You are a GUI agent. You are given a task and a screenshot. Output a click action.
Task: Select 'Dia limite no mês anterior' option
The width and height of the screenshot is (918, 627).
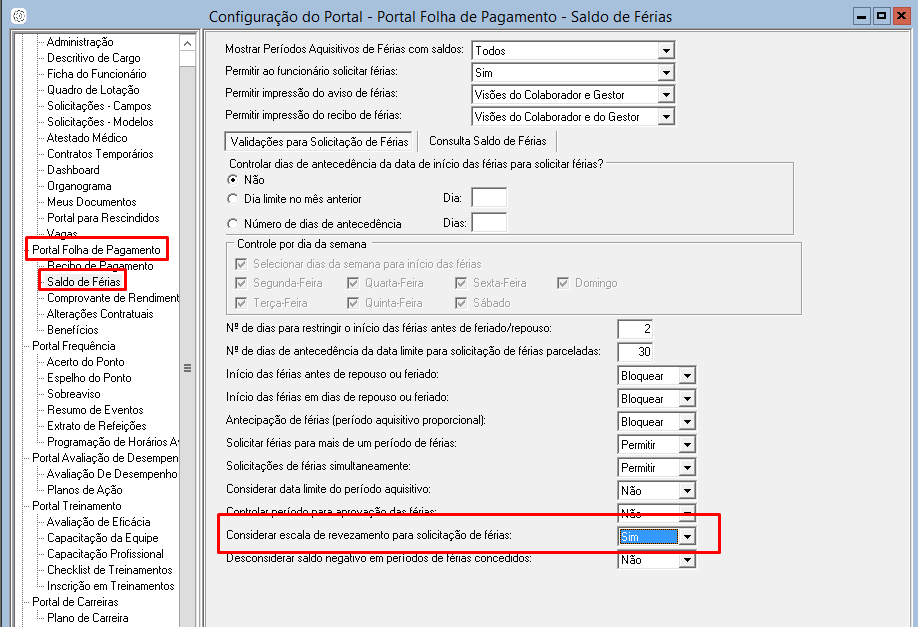point(234,198)
